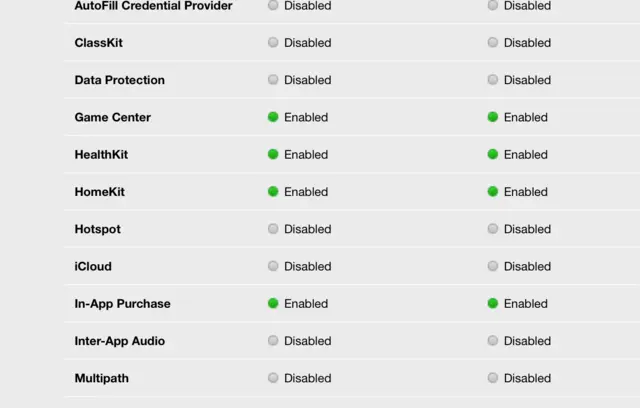The height and width of the screenshot is (408, 640).
Task: Click AutoFill Credential Provider label
Action: click(x=153, y=6)
